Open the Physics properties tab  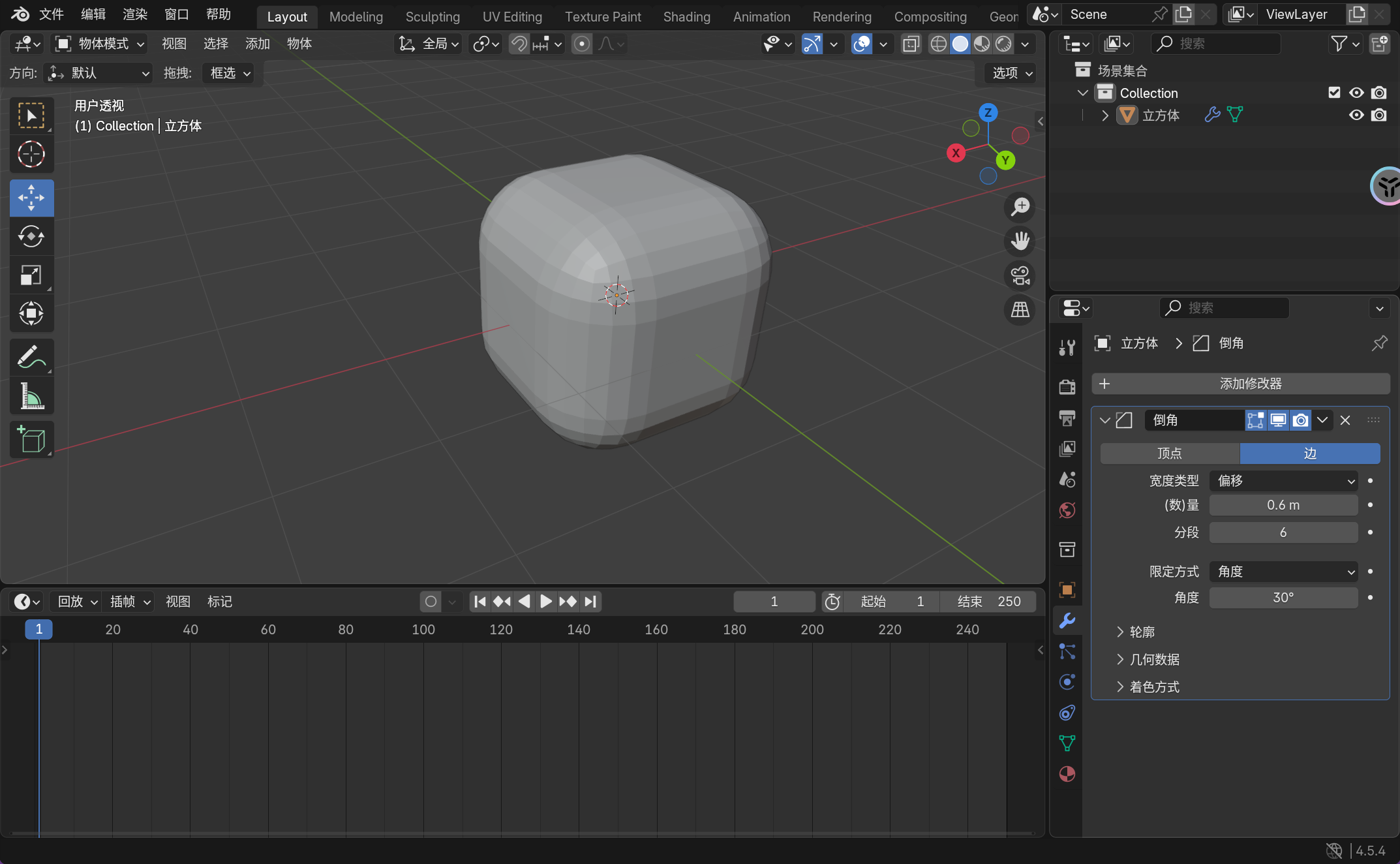(x=1067, y=682)
